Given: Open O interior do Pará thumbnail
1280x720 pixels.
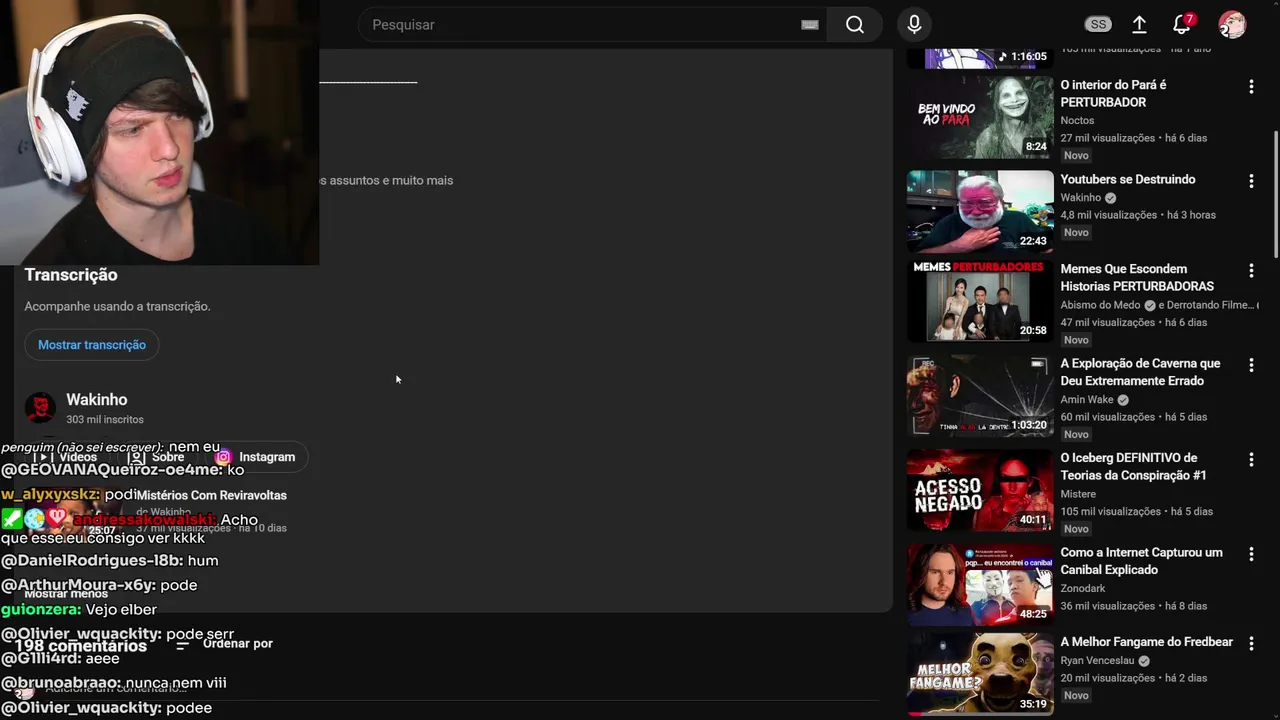Looking at the screenshot, I should (980, 117).
